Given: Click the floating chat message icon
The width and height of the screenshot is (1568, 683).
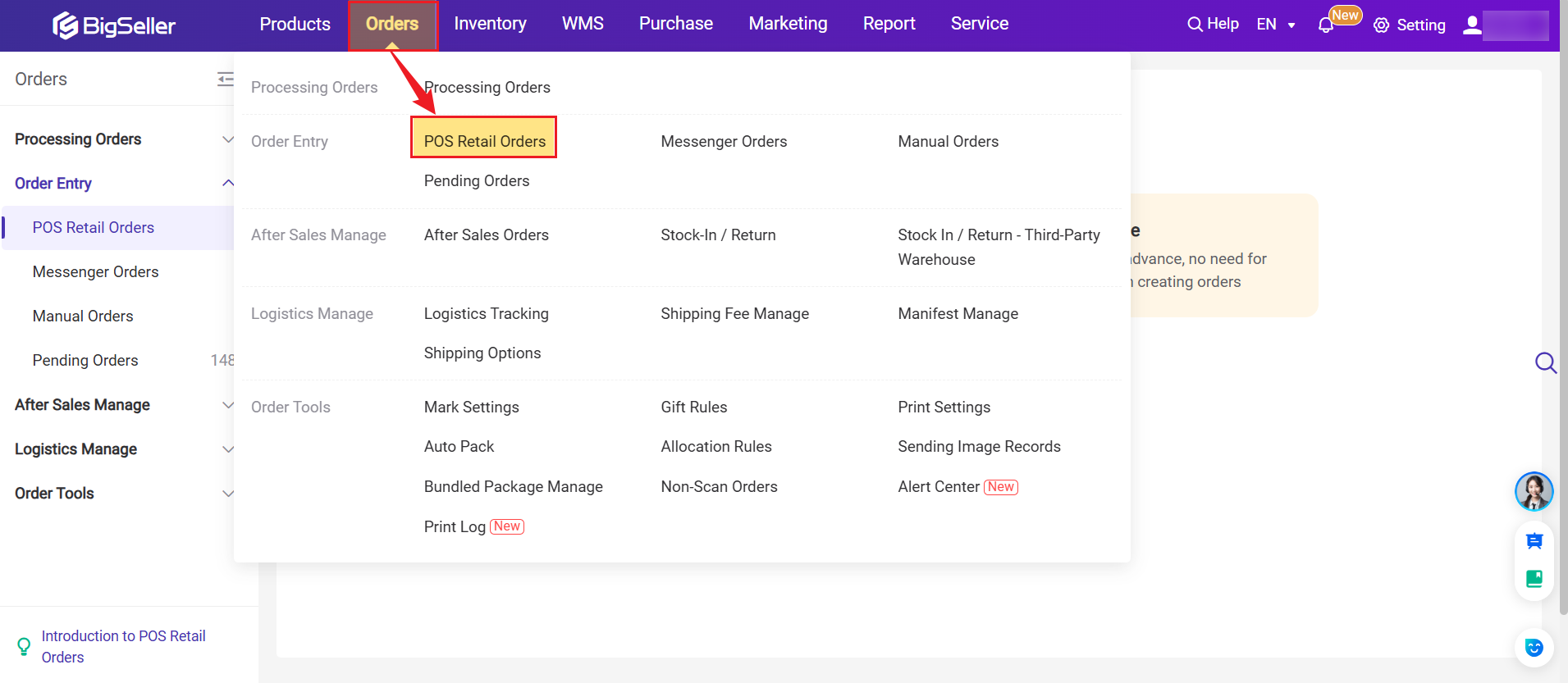Looking at the screenshot, I should pyautogui.click(x=1534, y=541).
